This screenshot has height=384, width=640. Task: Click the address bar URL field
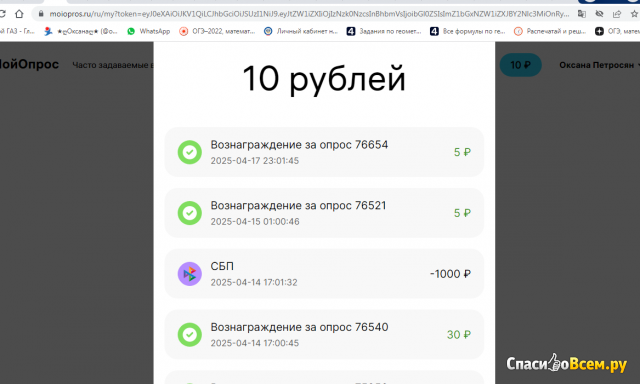309,14
